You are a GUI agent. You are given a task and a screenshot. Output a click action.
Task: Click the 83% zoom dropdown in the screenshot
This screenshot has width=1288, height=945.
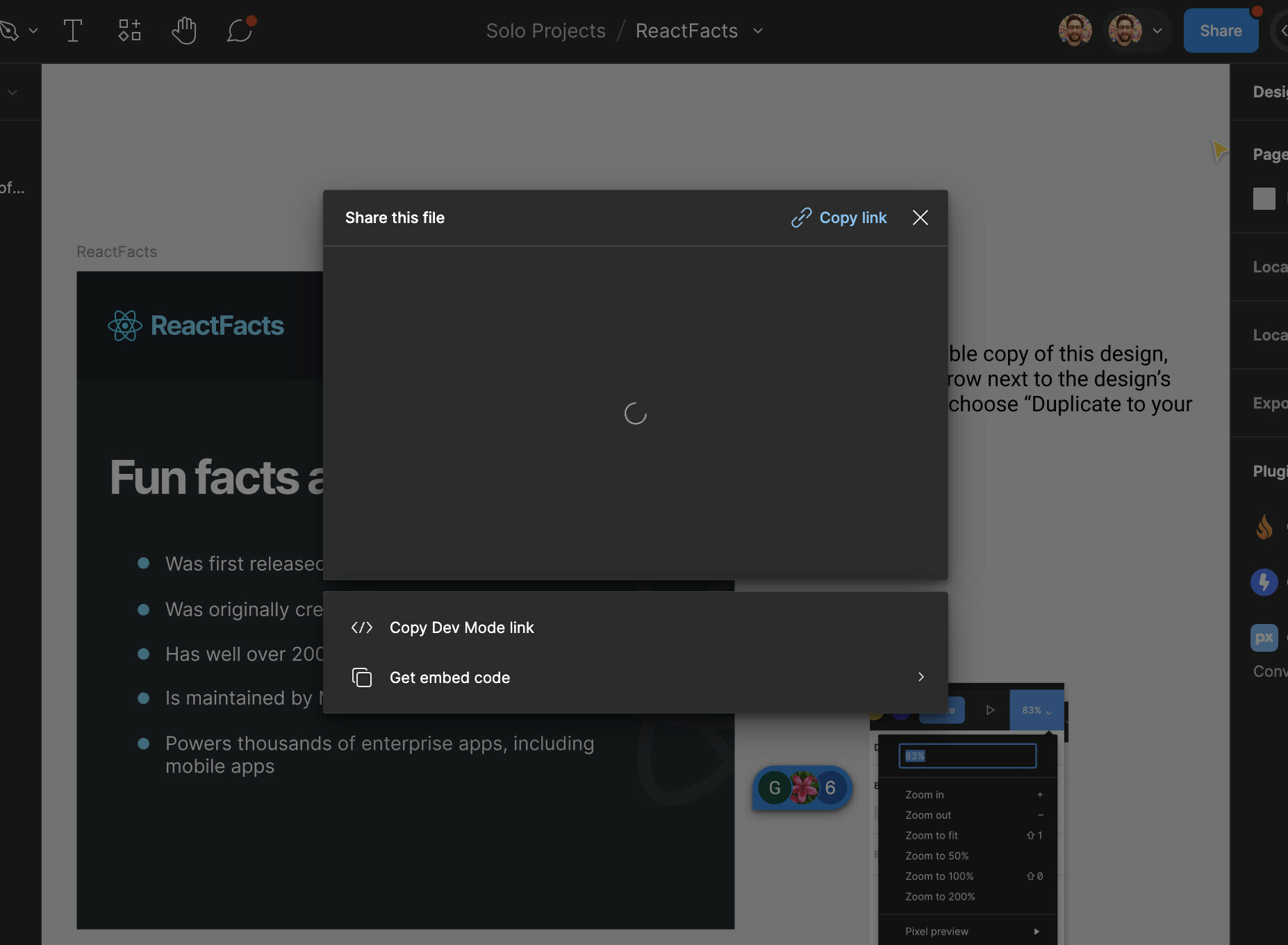coord(1037,710)
